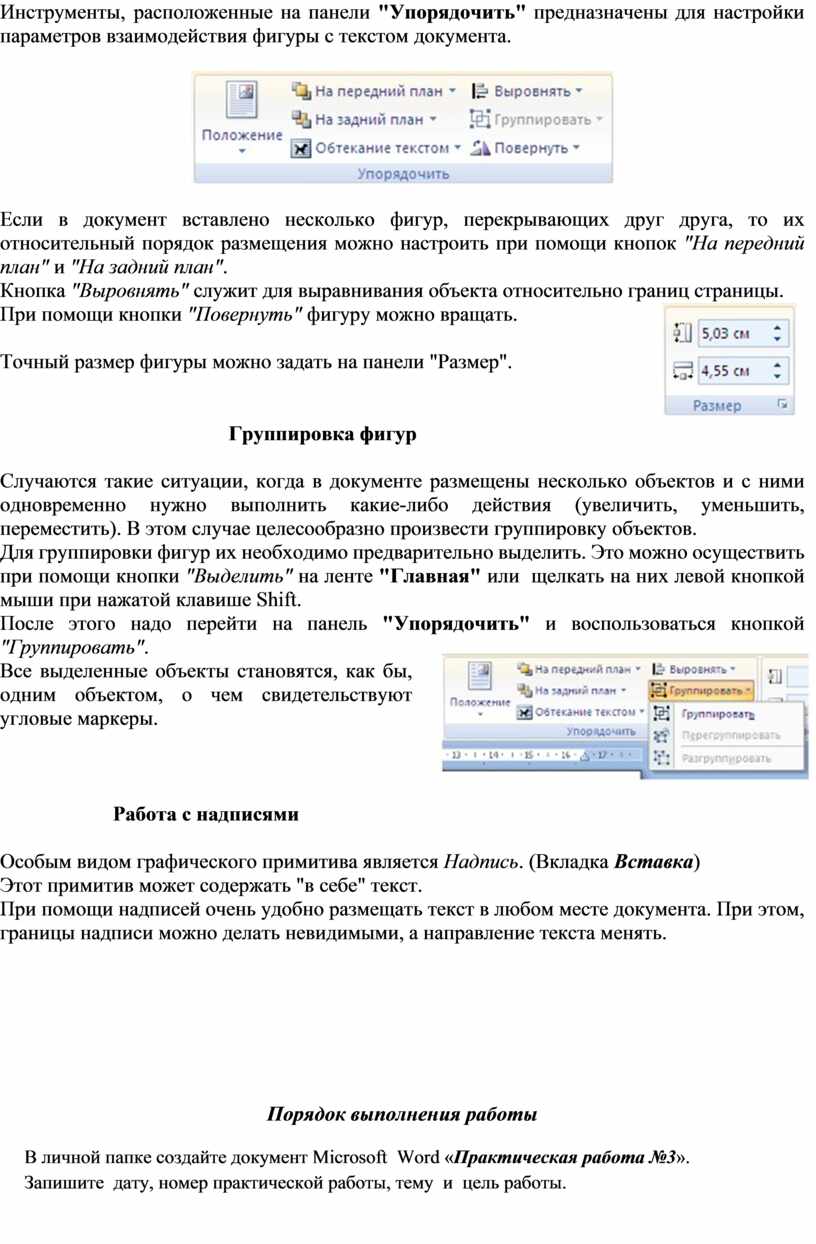Click the bold italic word Вставка
The width and height of the screenshot is (816, 1244).
click(x=655, y=861)
